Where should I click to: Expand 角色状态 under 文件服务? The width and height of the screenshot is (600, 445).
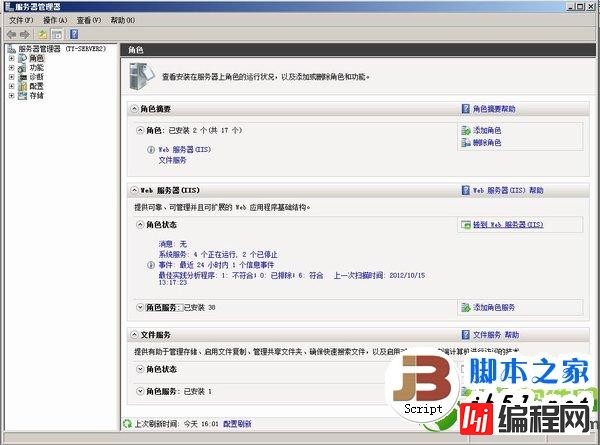pos(140,369)
